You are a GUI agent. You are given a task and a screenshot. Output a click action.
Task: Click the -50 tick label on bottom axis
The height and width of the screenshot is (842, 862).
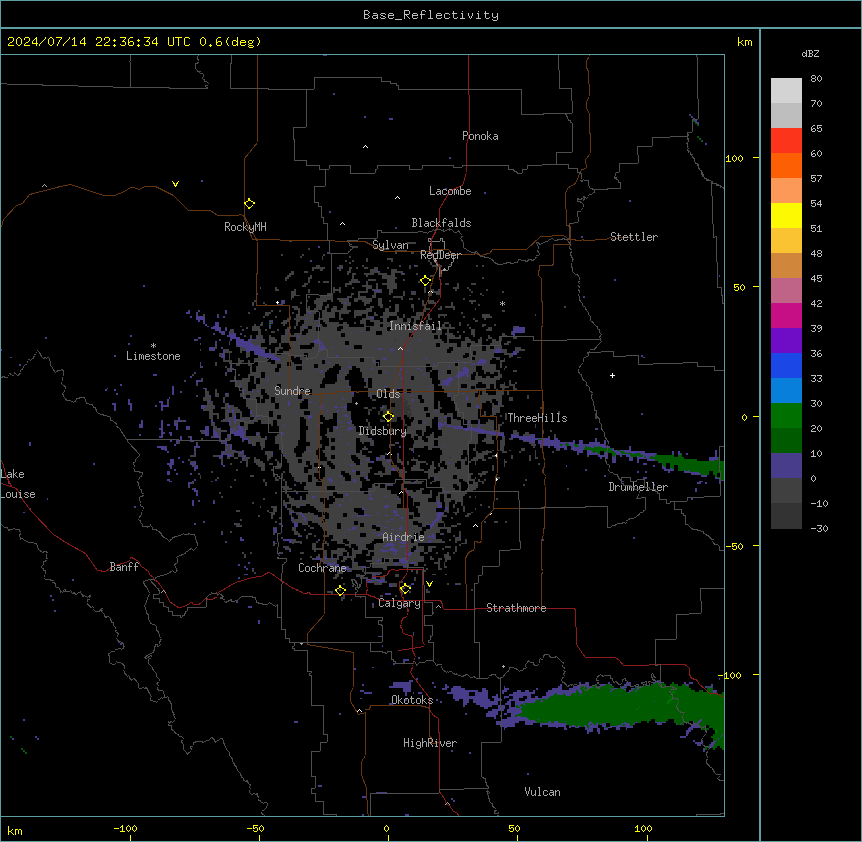tap(255, 828)
